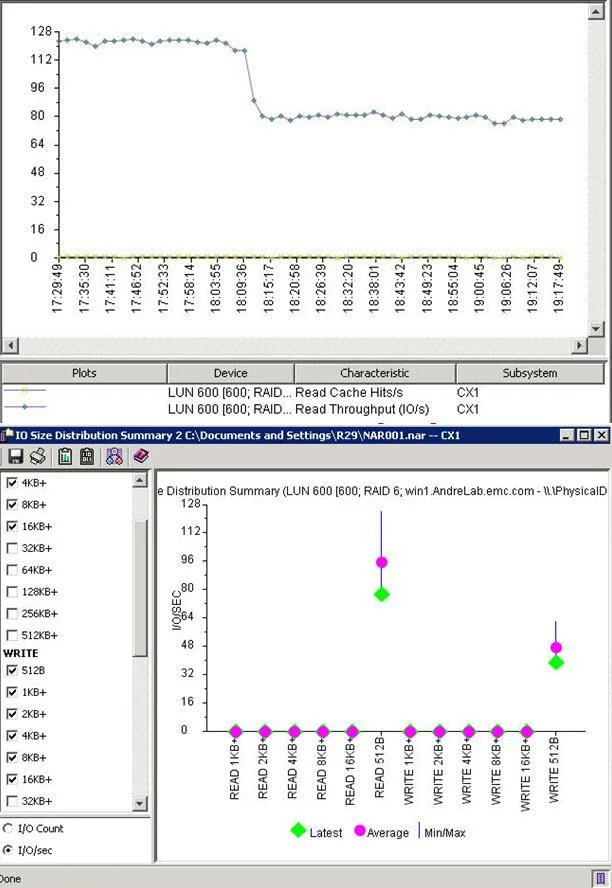Enable the READ 32KB+ checkbox
This screenshot has width=612, height=888.
11,548
